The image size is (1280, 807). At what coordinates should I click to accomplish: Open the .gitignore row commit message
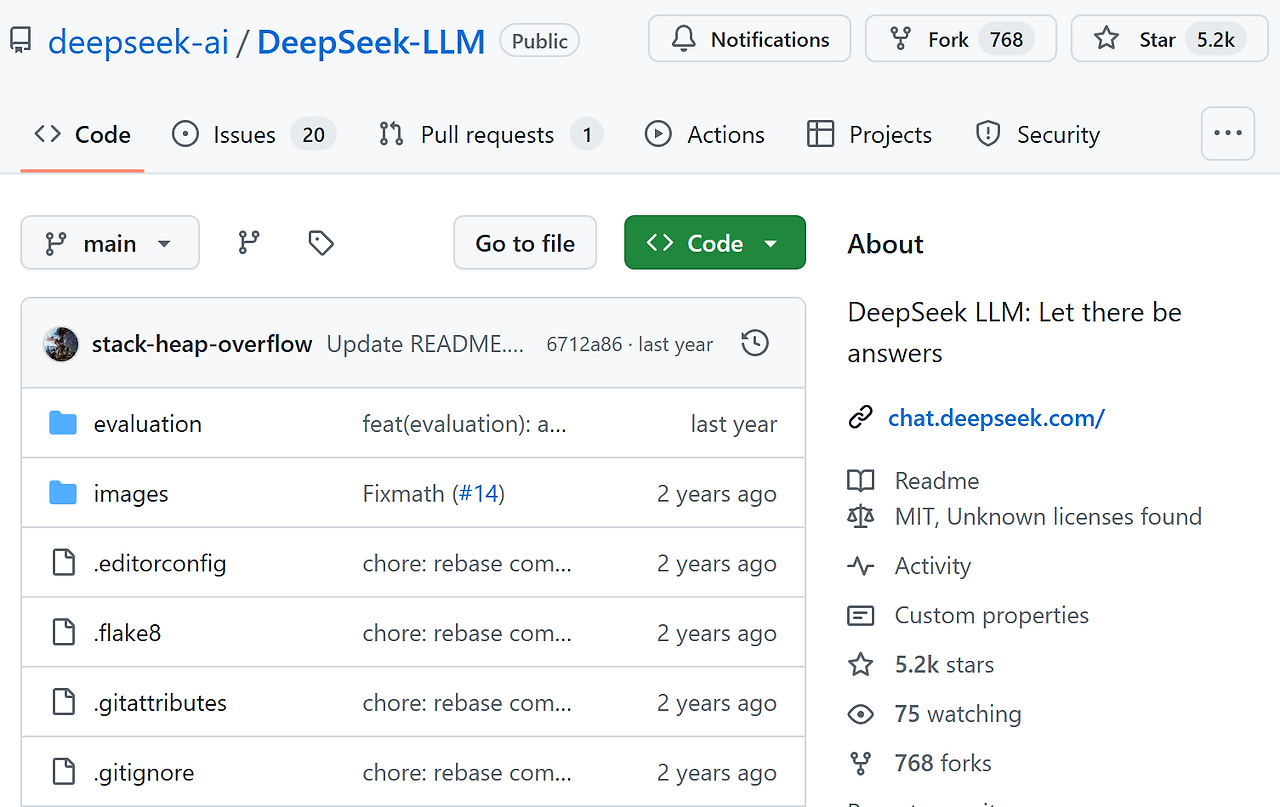tap(467, 773)
